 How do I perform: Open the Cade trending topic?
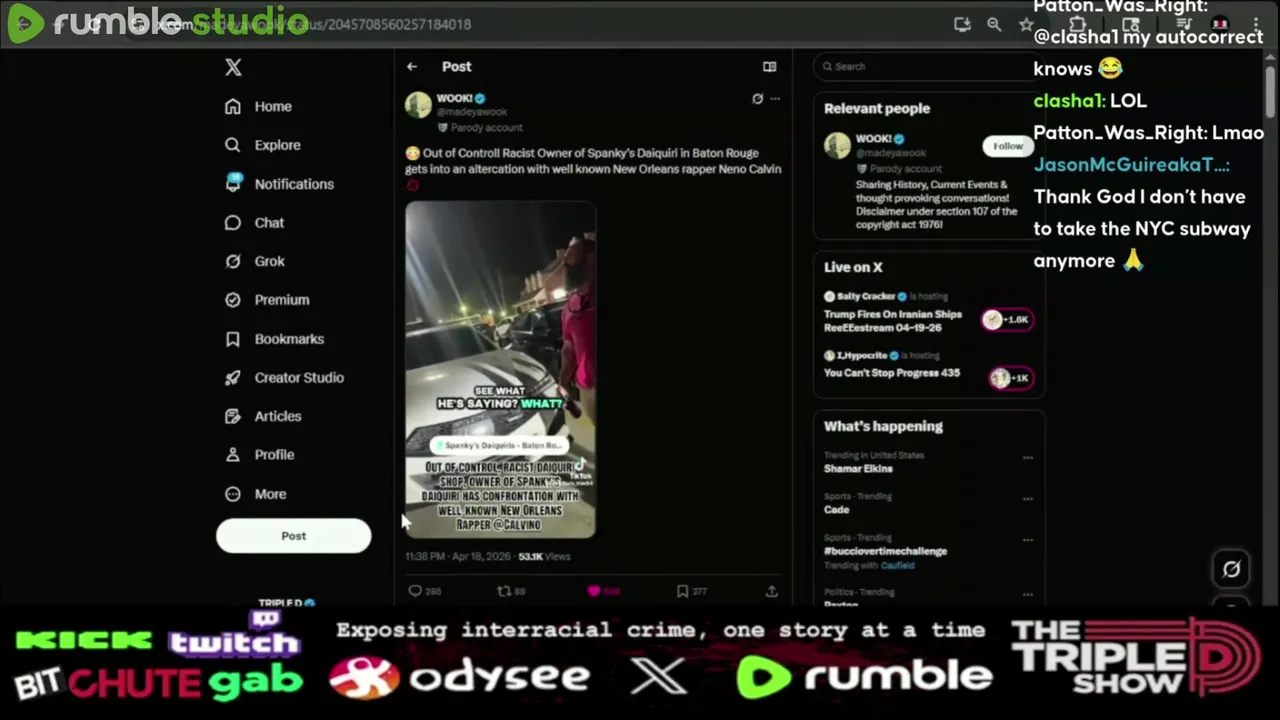click(x=836, y=510)
